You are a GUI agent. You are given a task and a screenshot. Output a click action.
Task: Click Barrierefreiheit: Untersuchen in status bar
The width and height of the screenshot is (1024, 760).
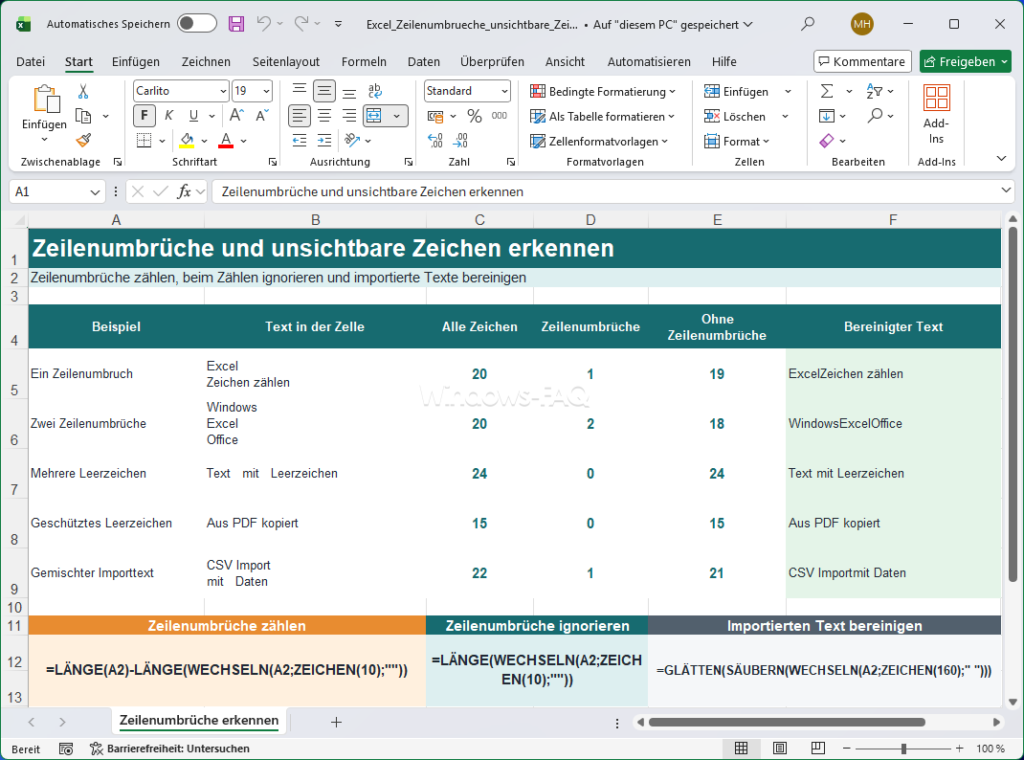tap(170, 748)
